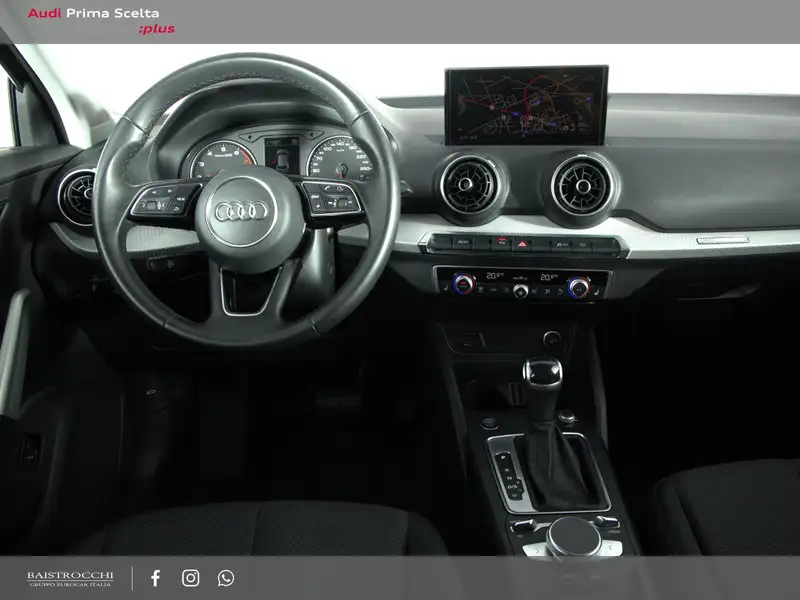This screenshot has height=600, width=800.
Task: Click the left temperature climate knob
Action: pos(463,284)
